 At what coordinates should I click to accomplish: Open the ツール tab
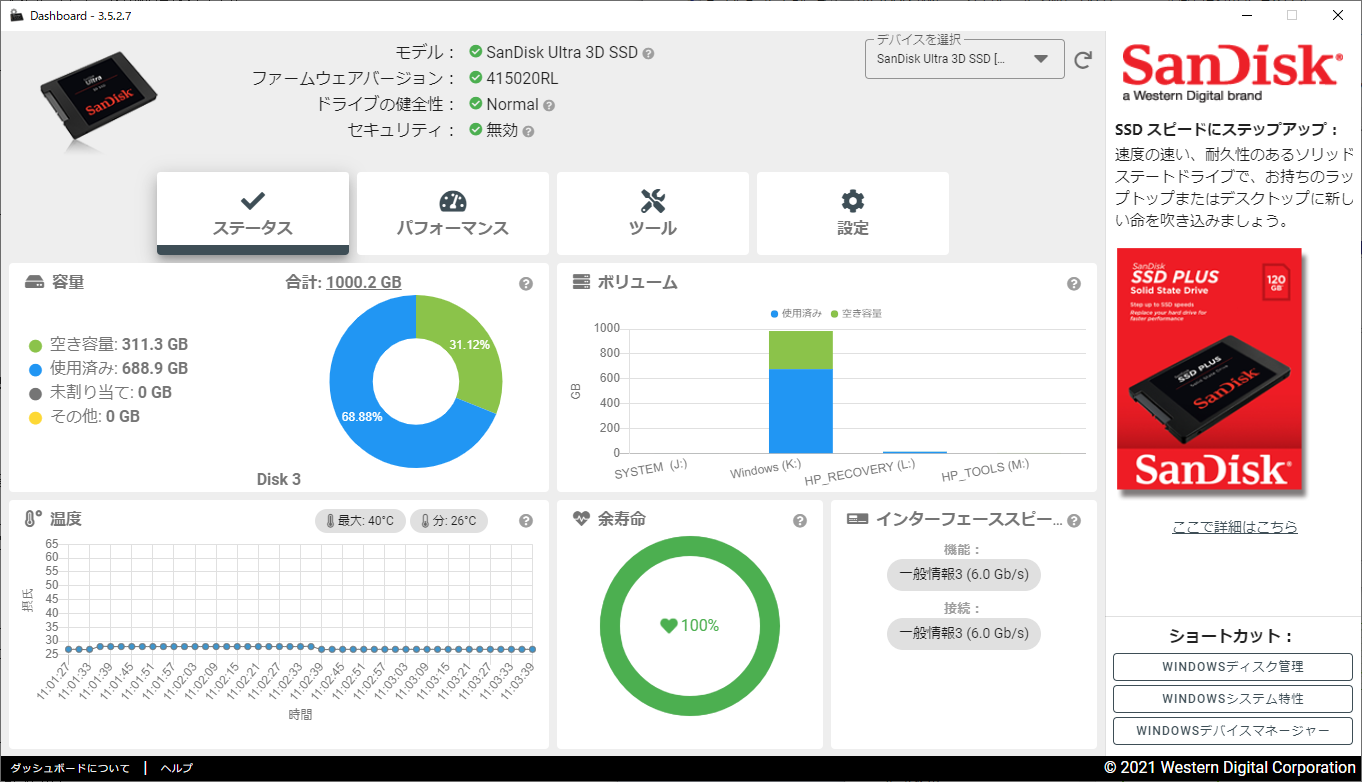[x=653, y=213]
